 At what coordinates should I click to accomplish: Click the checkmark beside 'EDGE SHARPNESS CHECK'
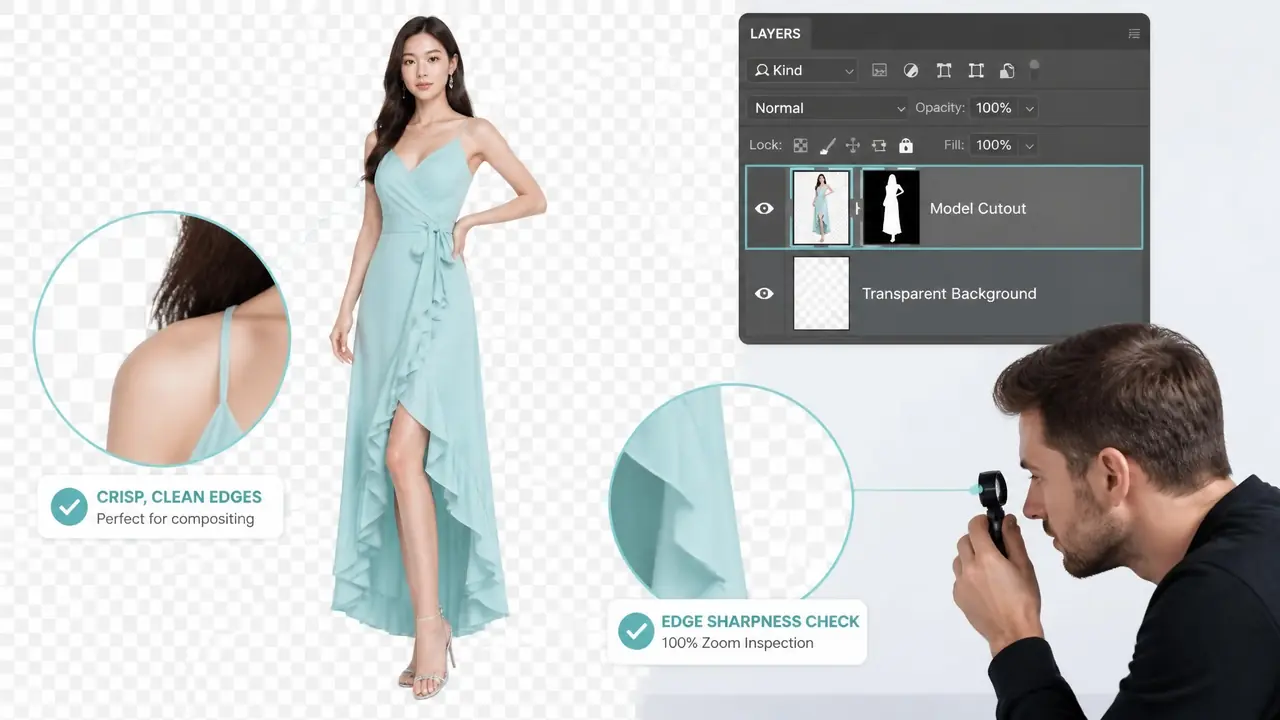[x=635, y=631]
